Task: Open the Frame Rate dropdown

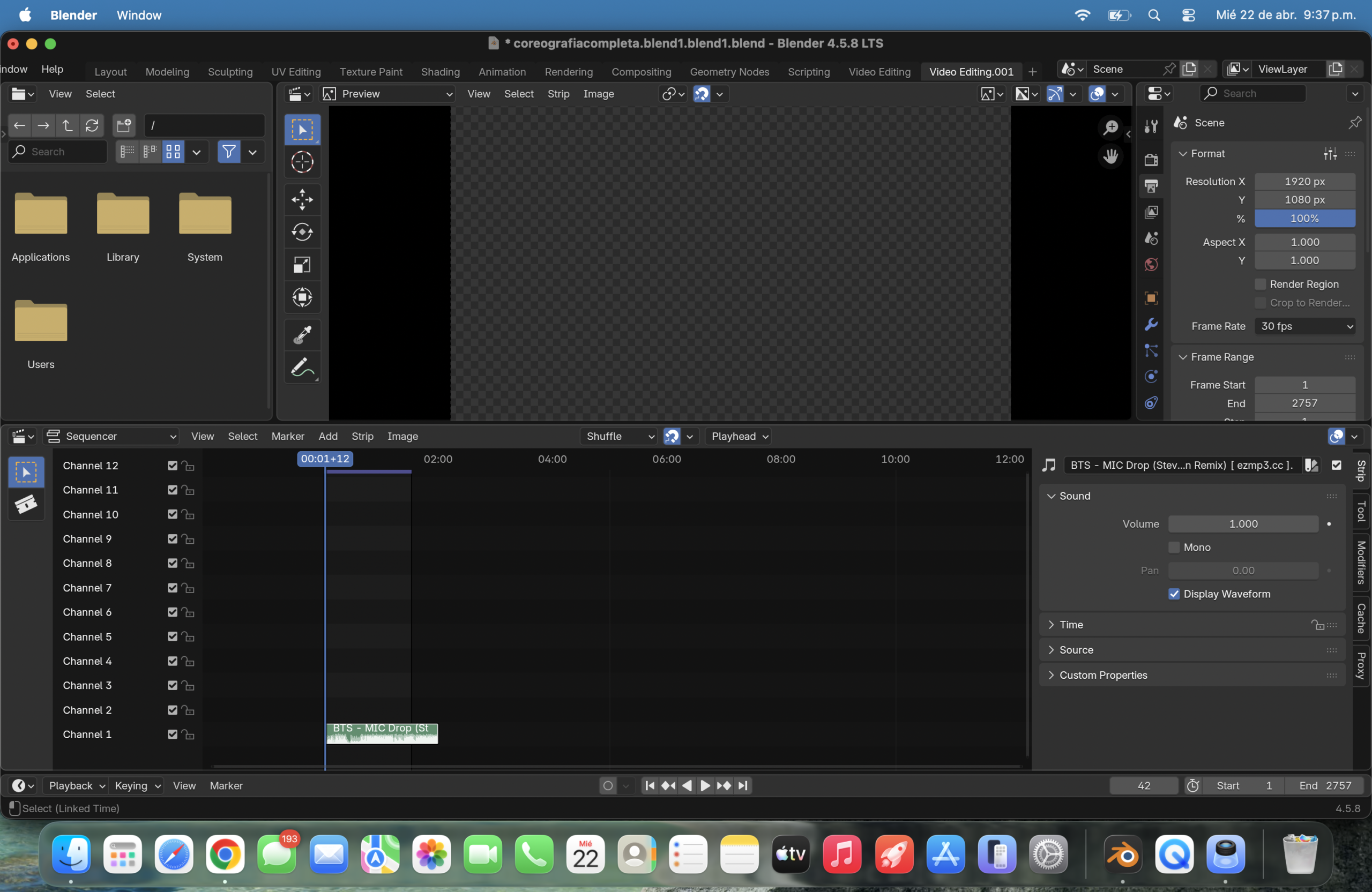Action: [1304, 326]
